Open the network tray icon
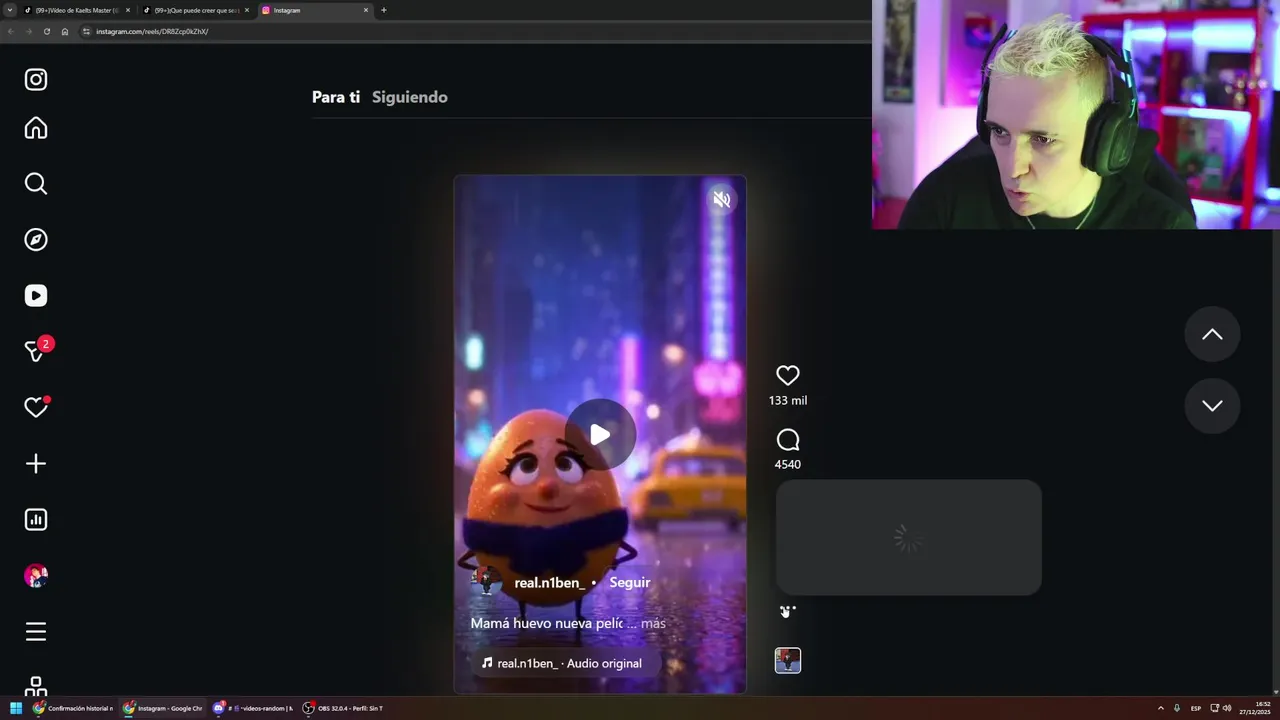The image size is (1280, 720). coord(1214,708)
